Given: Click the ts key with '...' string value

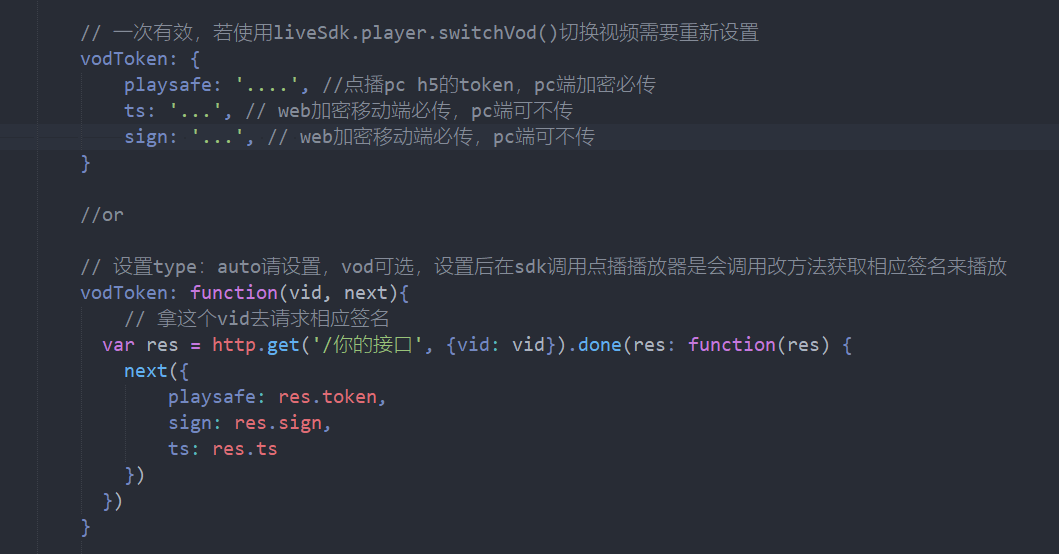Looking at the screenshot, I should click(x=134, y=111).
